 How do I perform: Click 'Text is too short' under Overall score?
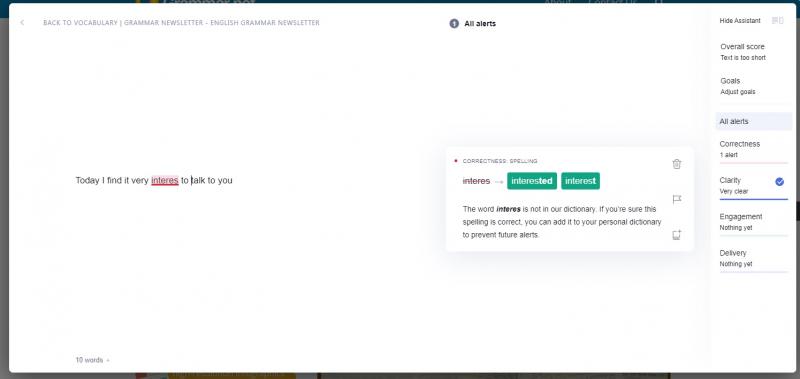coord(743,58)
